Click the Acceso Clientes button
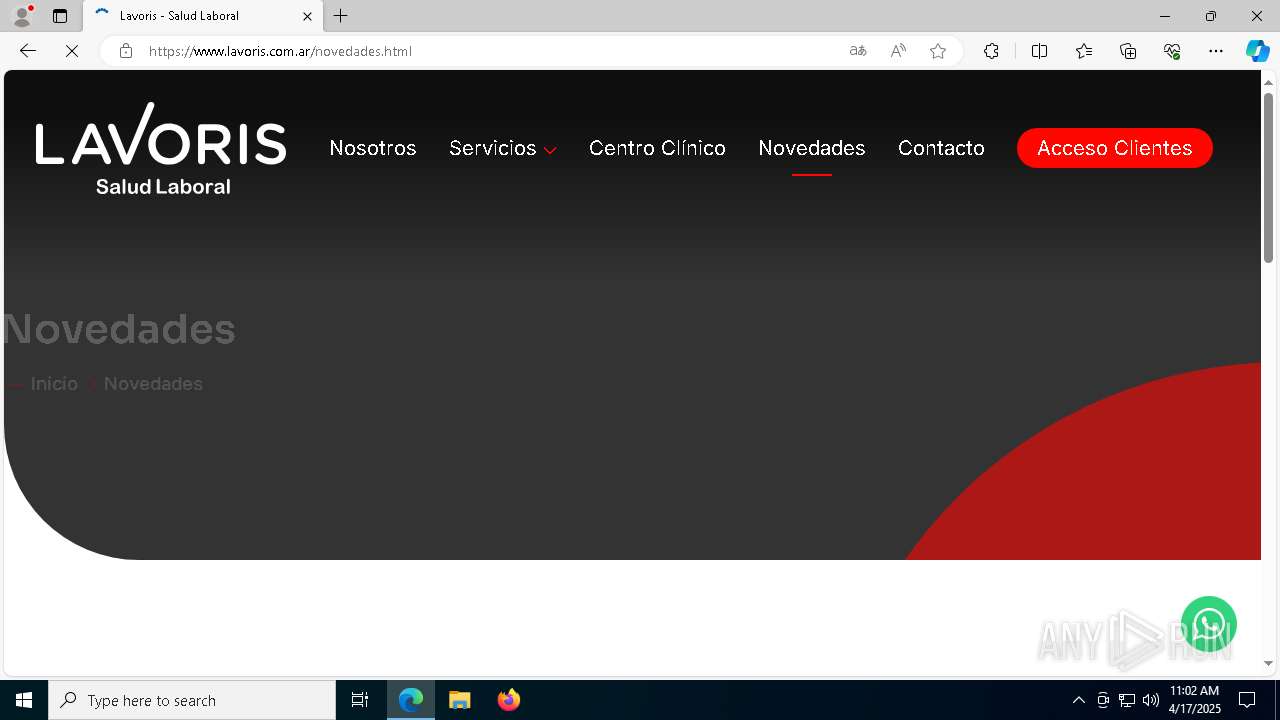Viewport: 1280px width, 720px height. [1115, 148]
